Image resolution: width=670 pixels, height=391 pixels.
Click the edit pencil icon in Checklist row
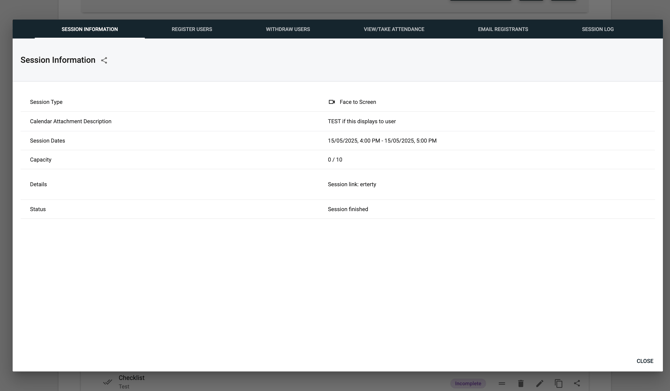click(540, 383)
